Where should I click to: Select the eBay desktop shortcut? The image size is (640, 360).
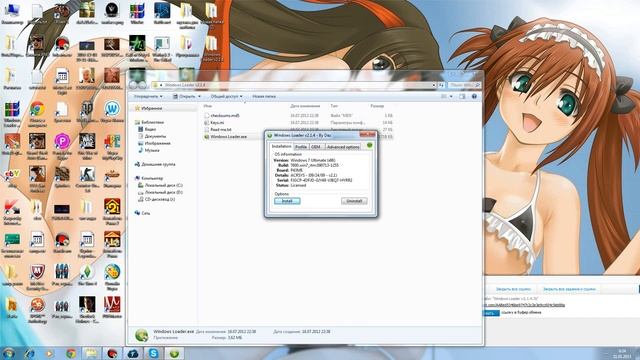12,177
